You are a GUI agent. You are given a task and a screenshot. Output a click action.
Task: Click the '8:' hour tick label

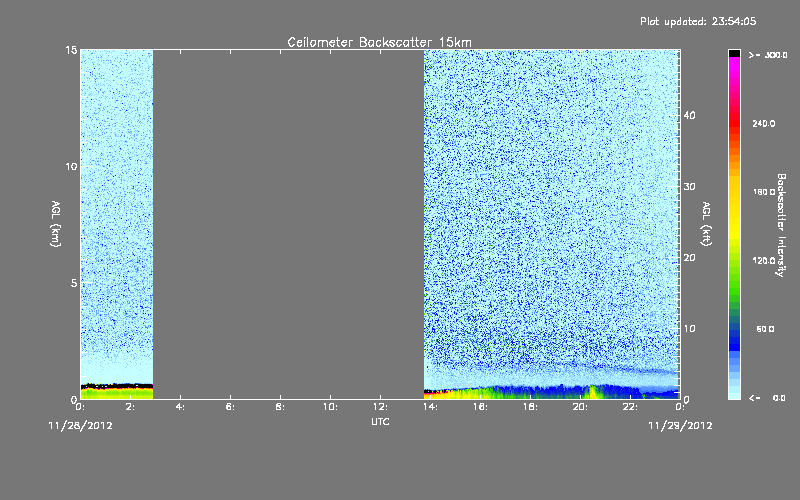coord(281,407)
